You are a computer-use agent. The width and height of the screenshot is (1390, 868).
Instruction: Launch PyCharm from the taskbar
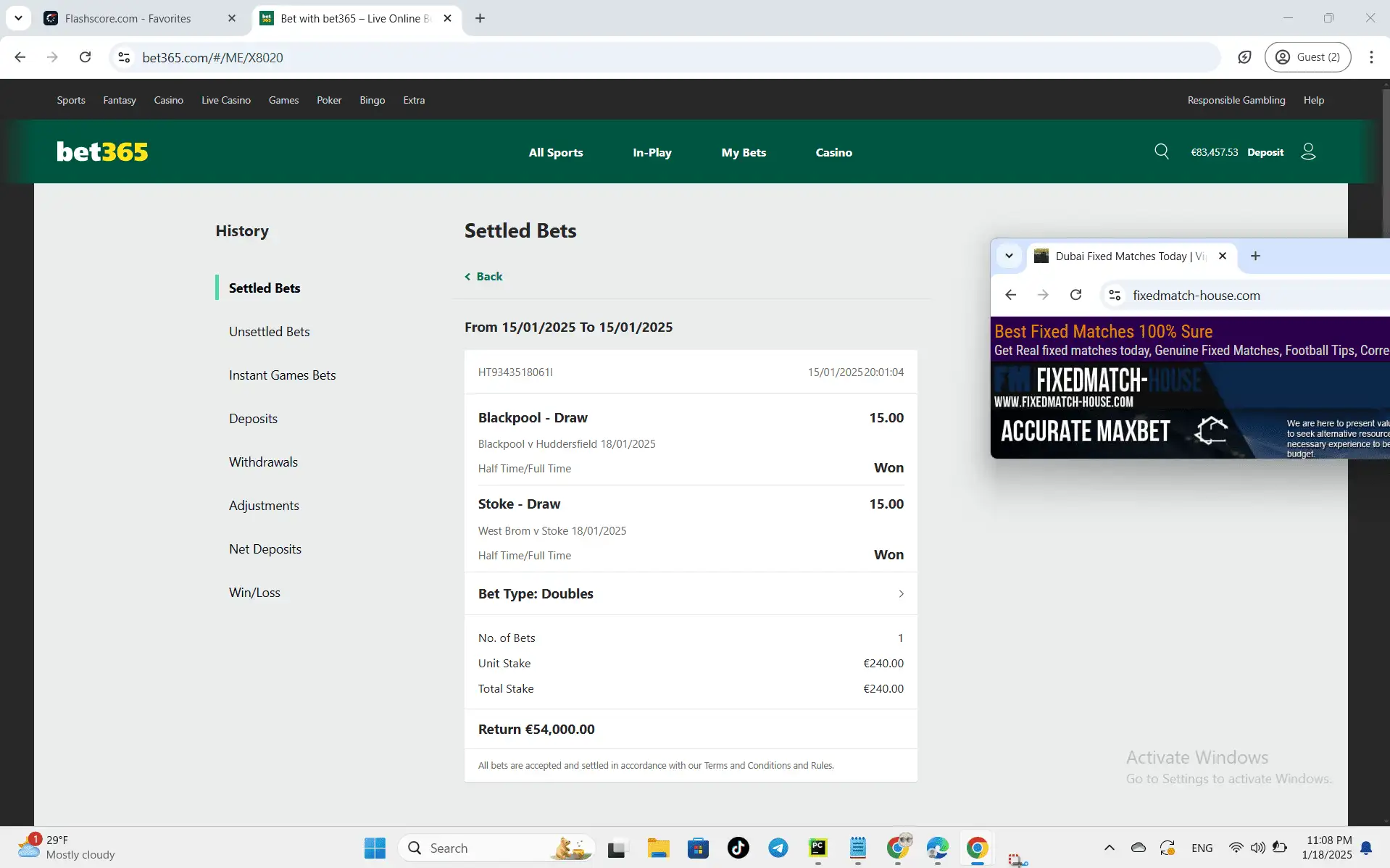point(817,847)
